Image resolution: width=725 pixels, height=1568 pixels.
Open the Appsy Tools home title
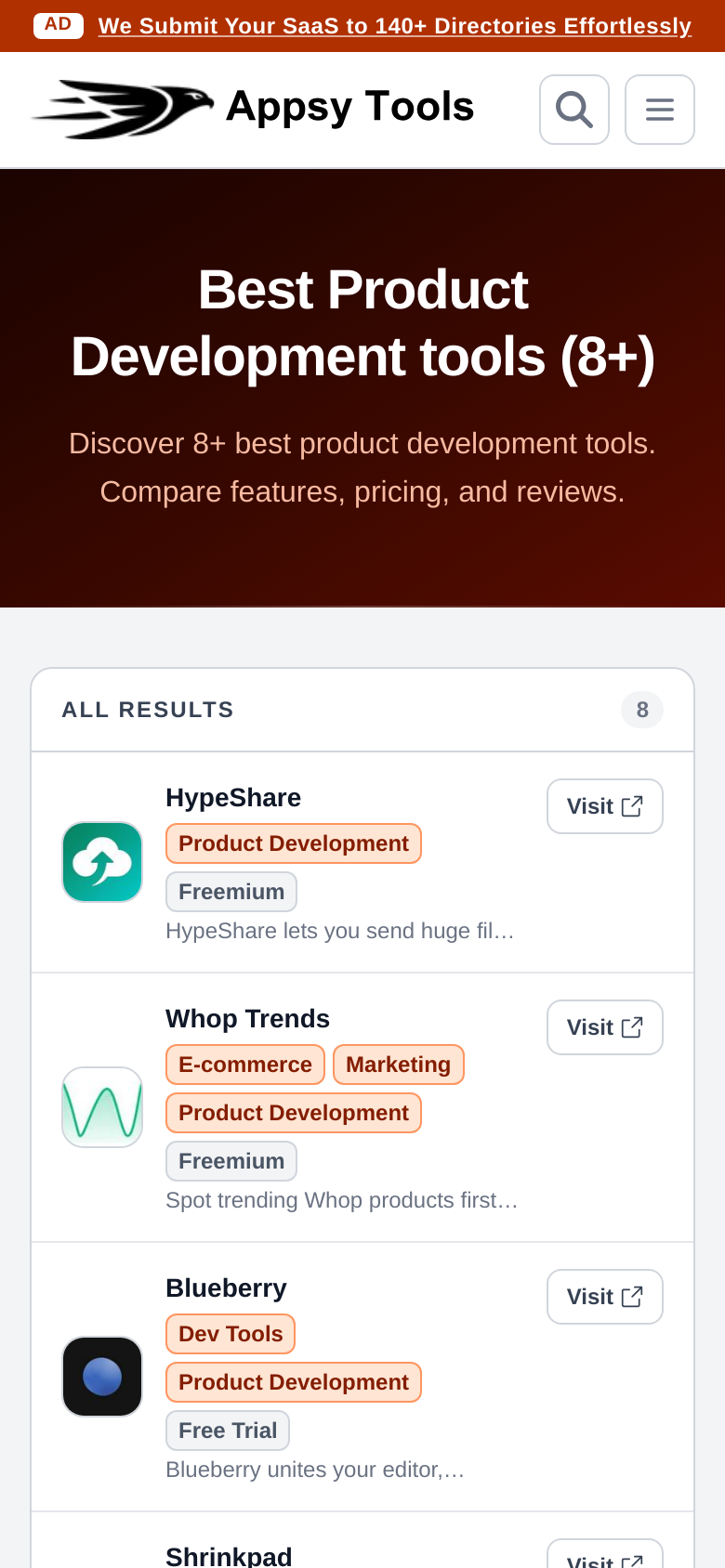(350, 107)
